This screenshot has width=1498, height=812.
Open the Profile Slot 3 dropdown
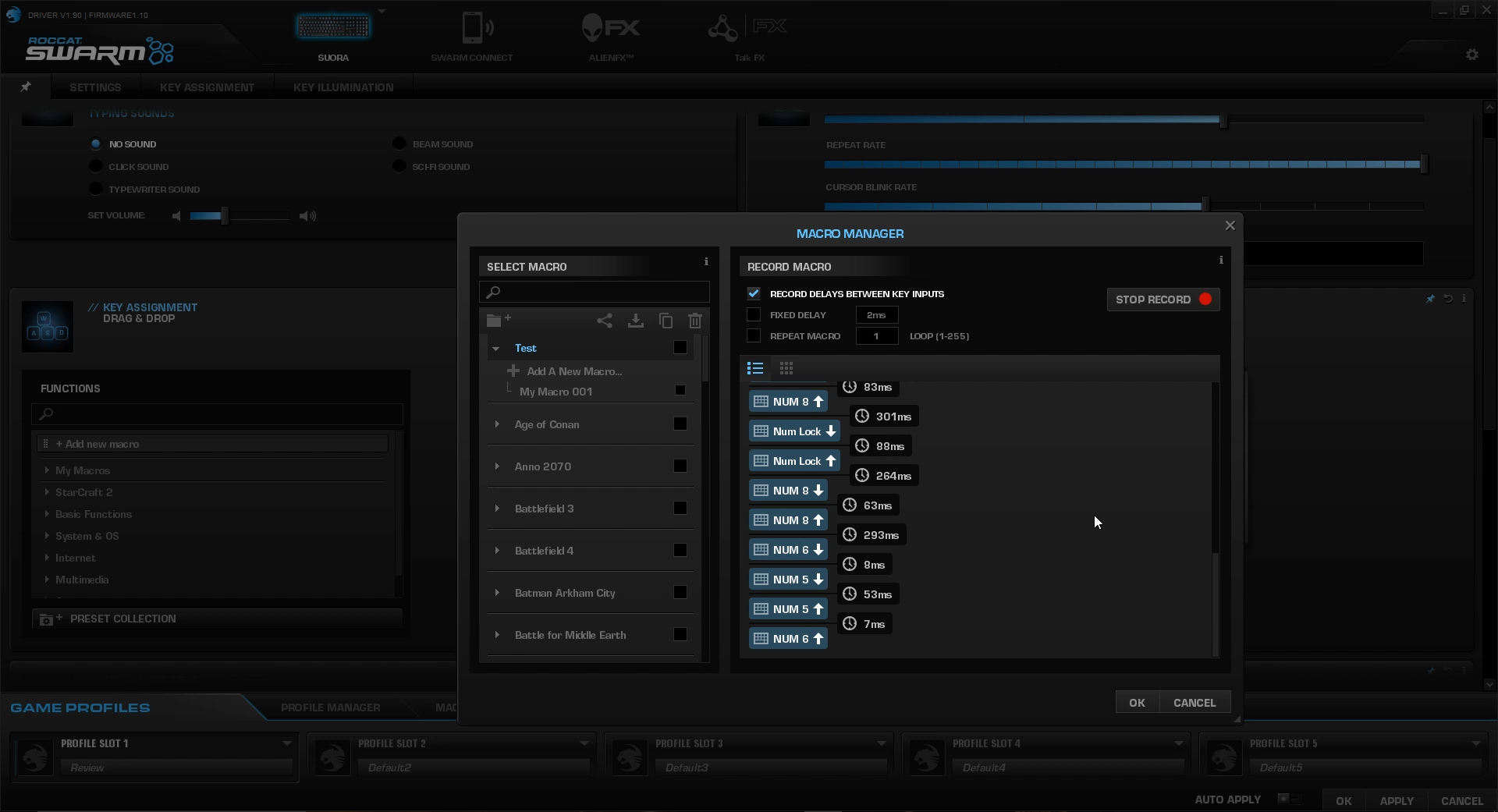(881, 743)
